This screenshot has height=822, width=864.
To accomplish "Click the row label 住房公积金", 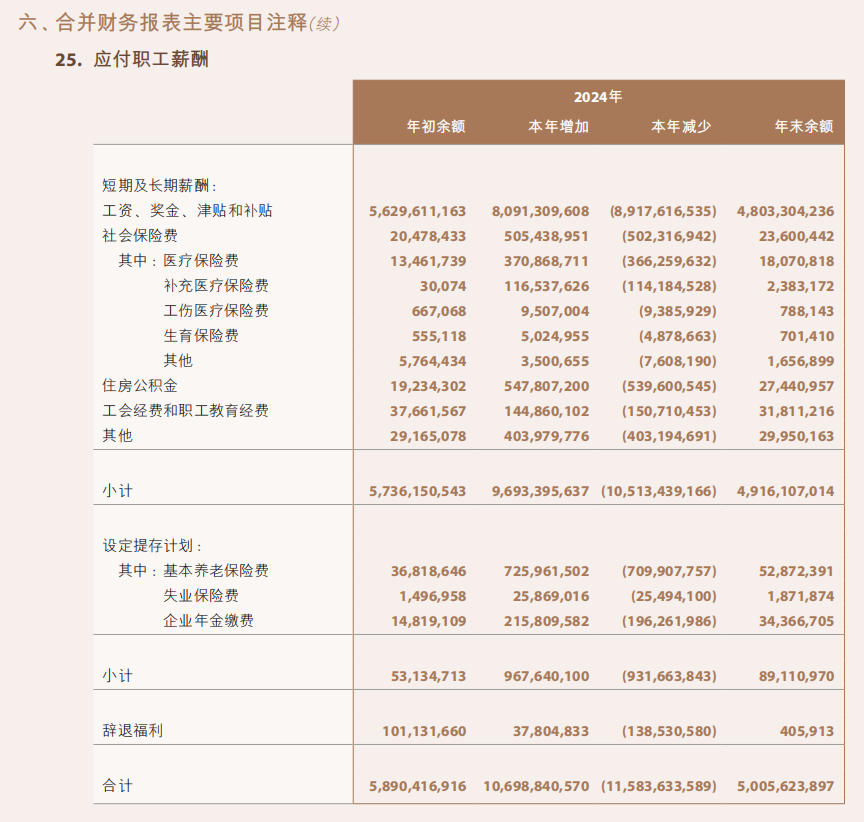I will pyautogui.click(x=140, y=386).
